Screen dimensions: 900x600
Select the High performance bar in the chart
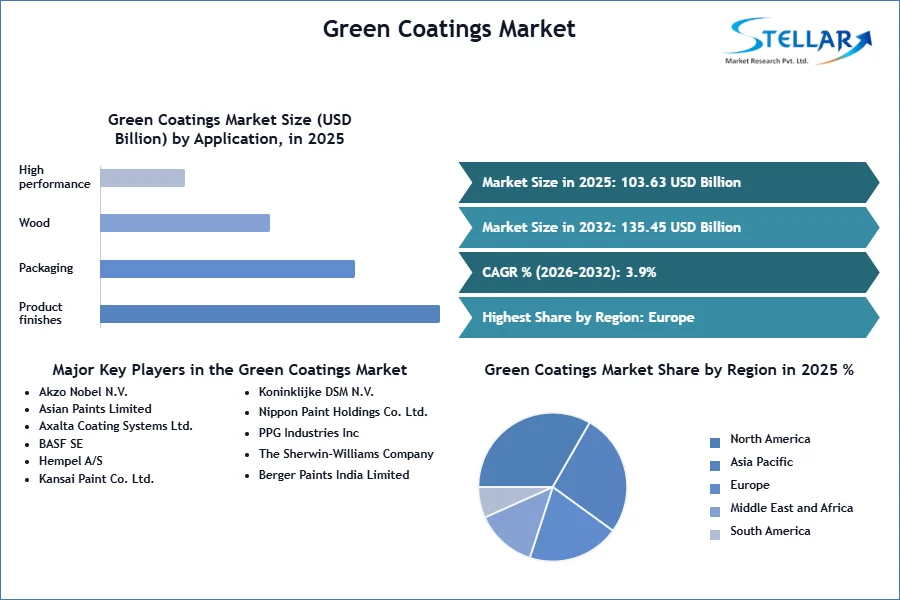142,178
